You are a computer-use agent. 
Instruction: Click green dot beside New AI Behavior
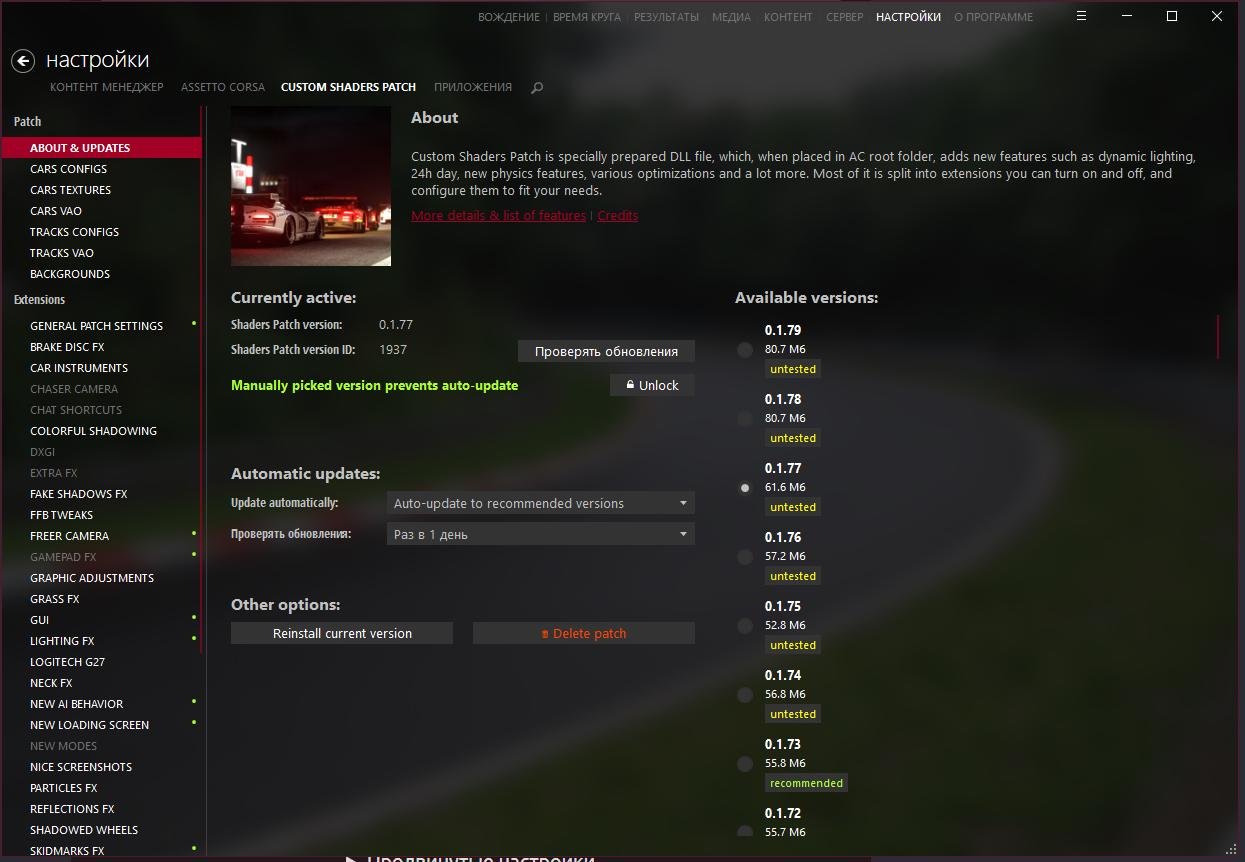194,701
